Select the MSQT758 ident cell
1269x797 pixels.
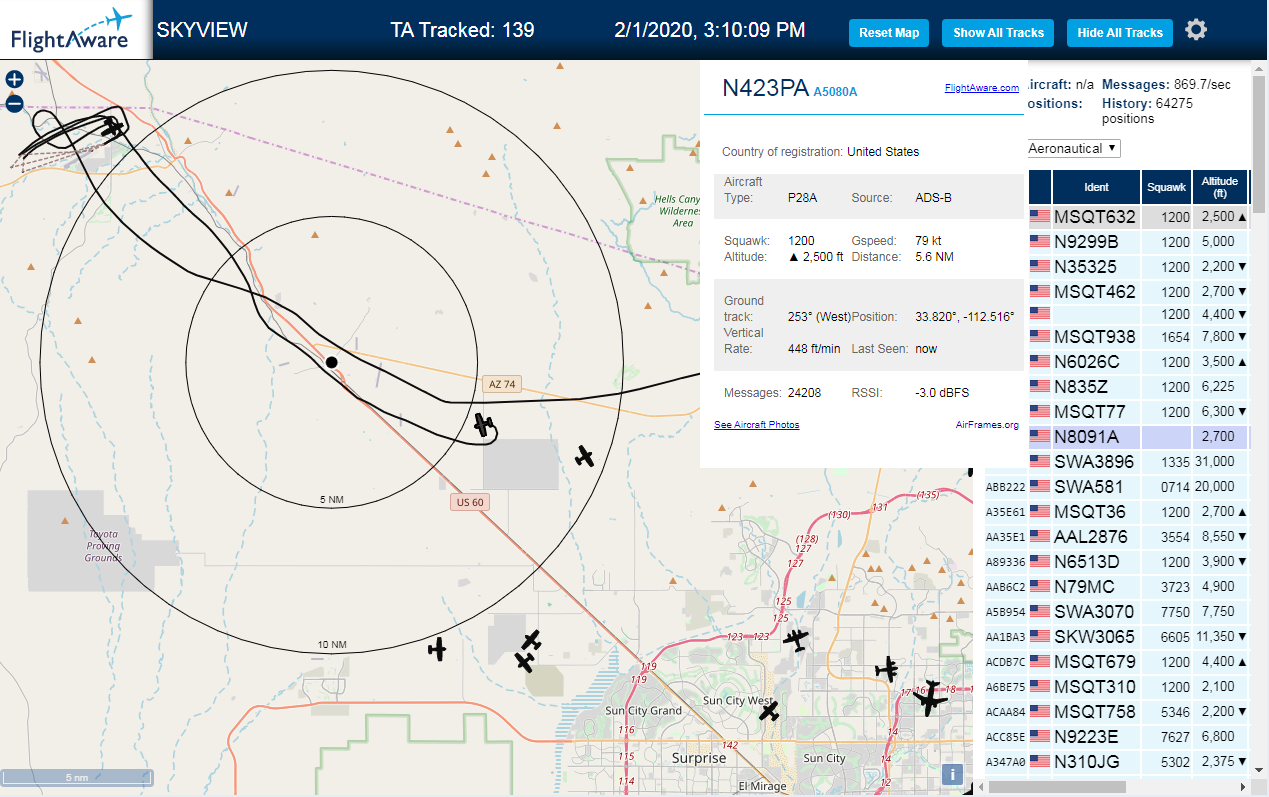(x=1096, y=711)
